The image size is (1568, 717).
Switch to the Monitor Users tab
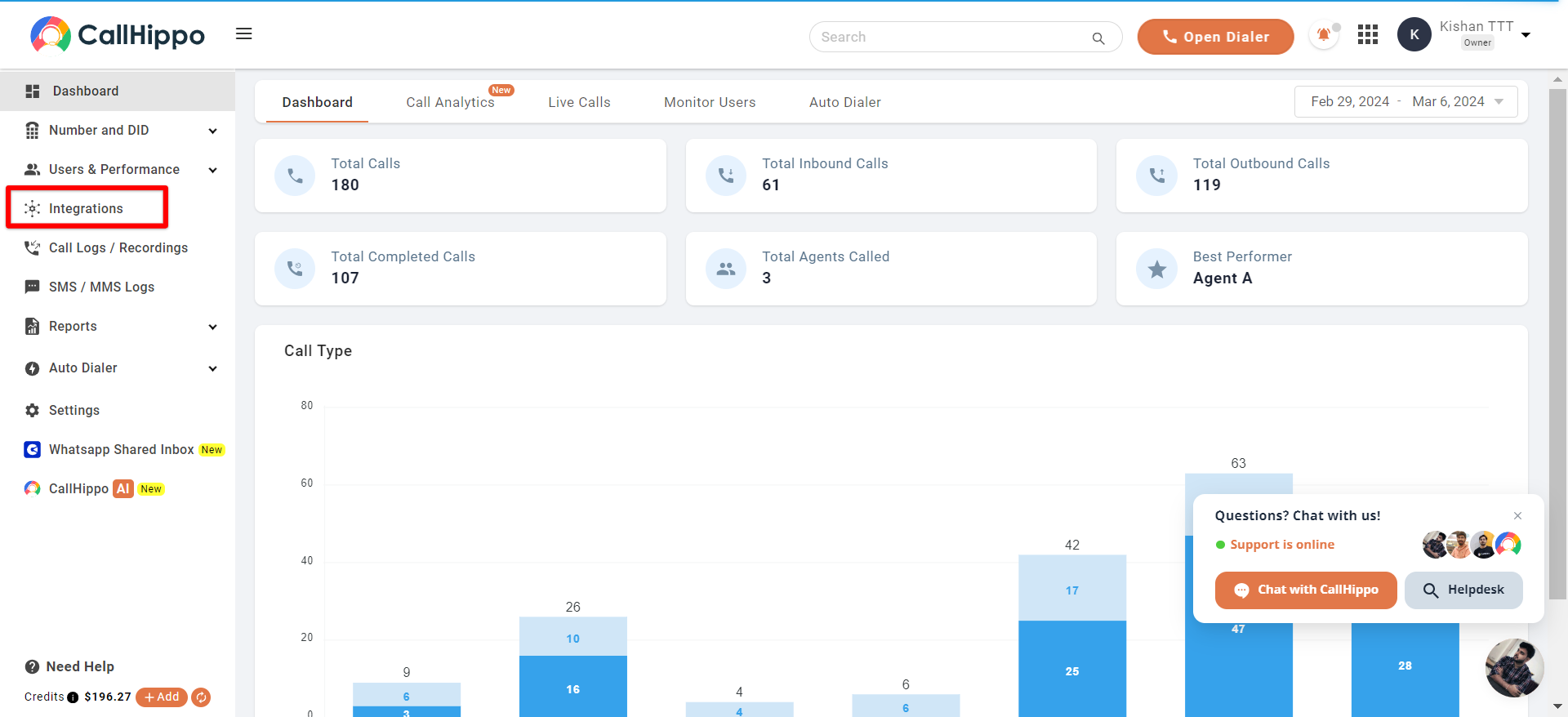[710, 102]
